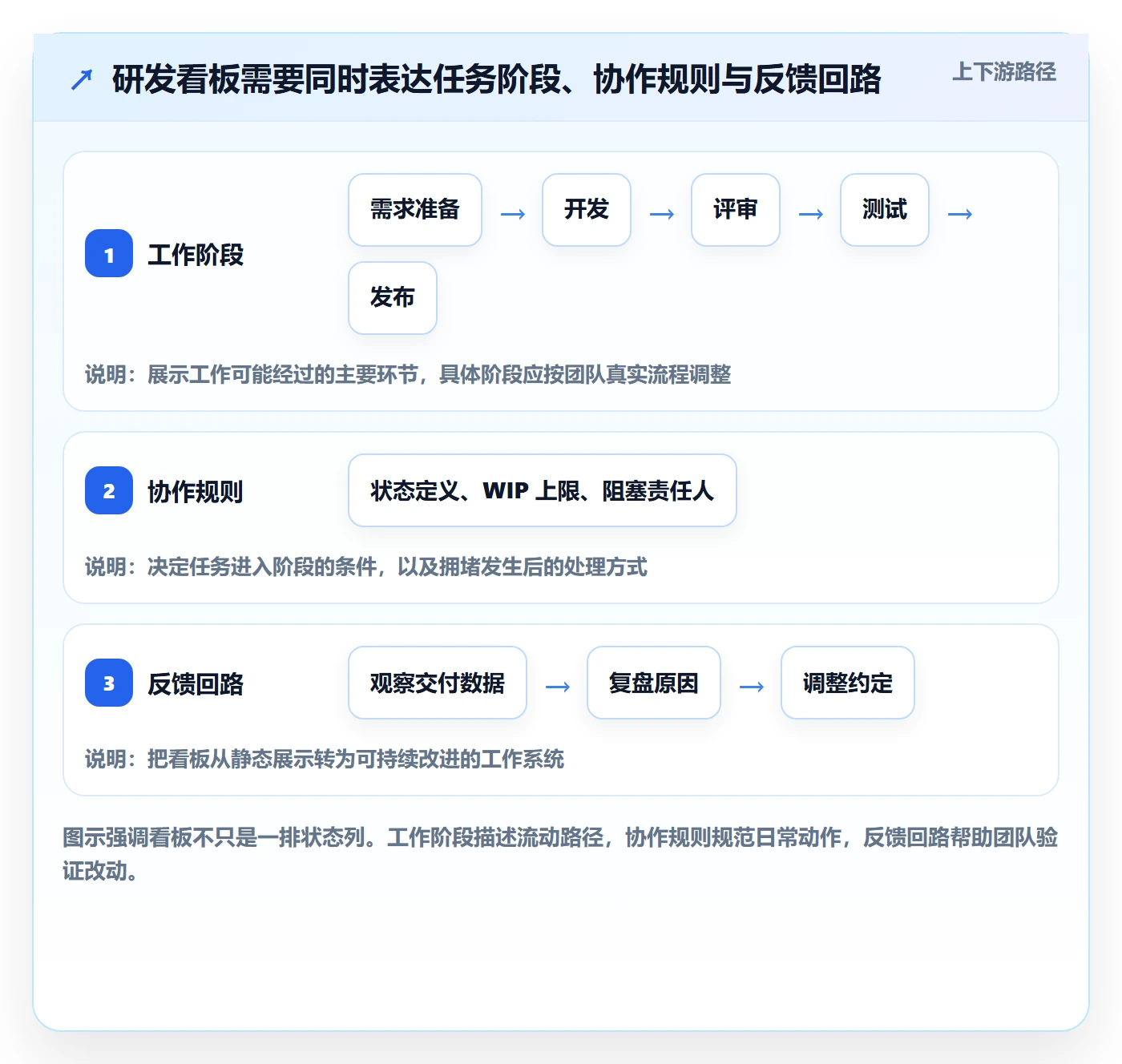1122x1064 pixels.
Task: Click the note starting 说明：决定任务进入阶段
Action: coord(366,566)
